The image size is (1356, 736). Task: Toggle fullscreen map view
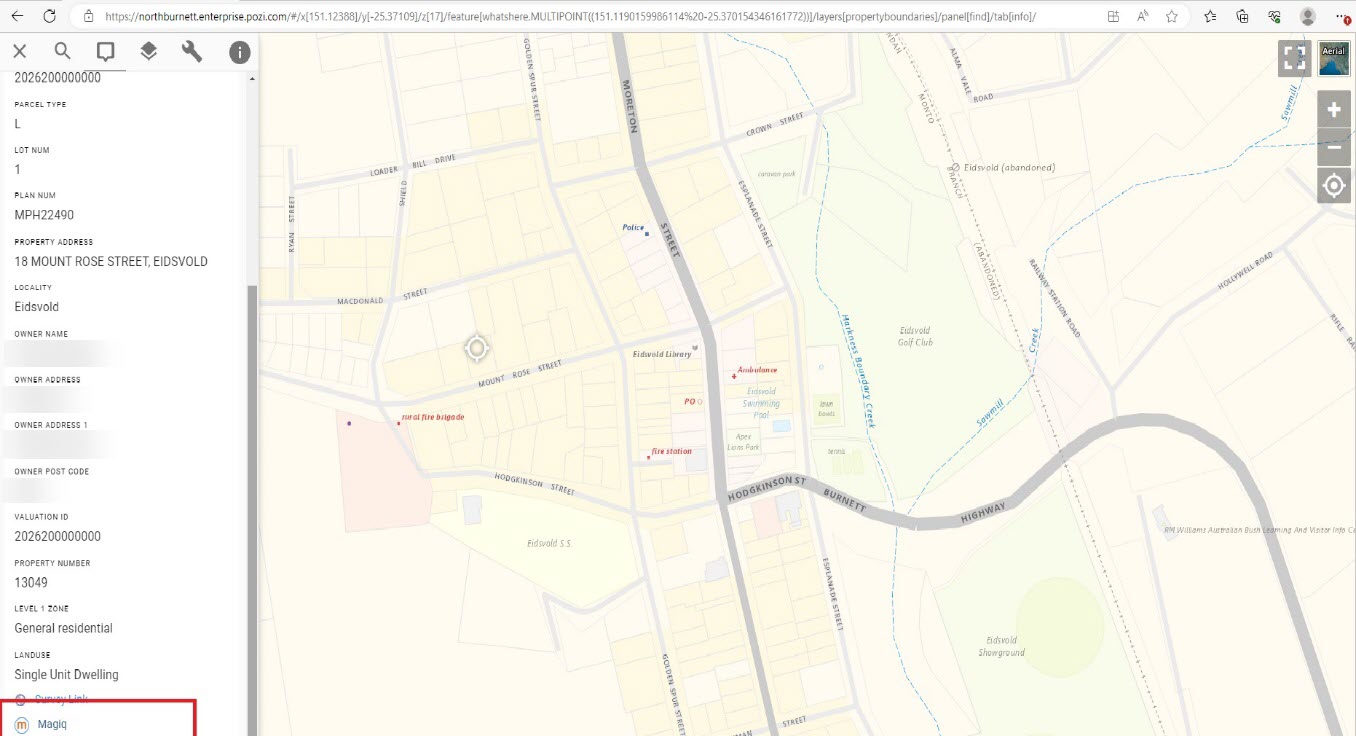1294,59
